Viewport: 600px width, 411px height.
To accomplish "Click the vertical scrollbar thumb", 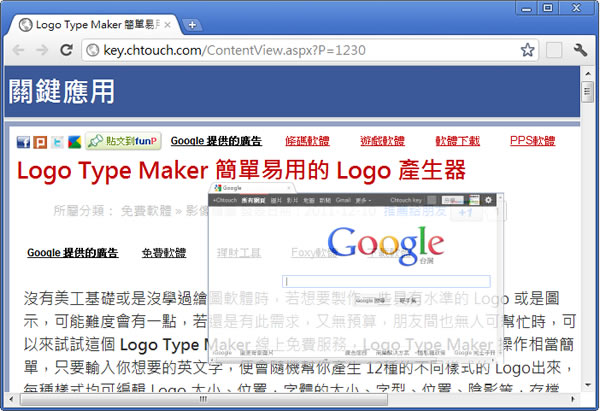I will [x=587, y=92].
